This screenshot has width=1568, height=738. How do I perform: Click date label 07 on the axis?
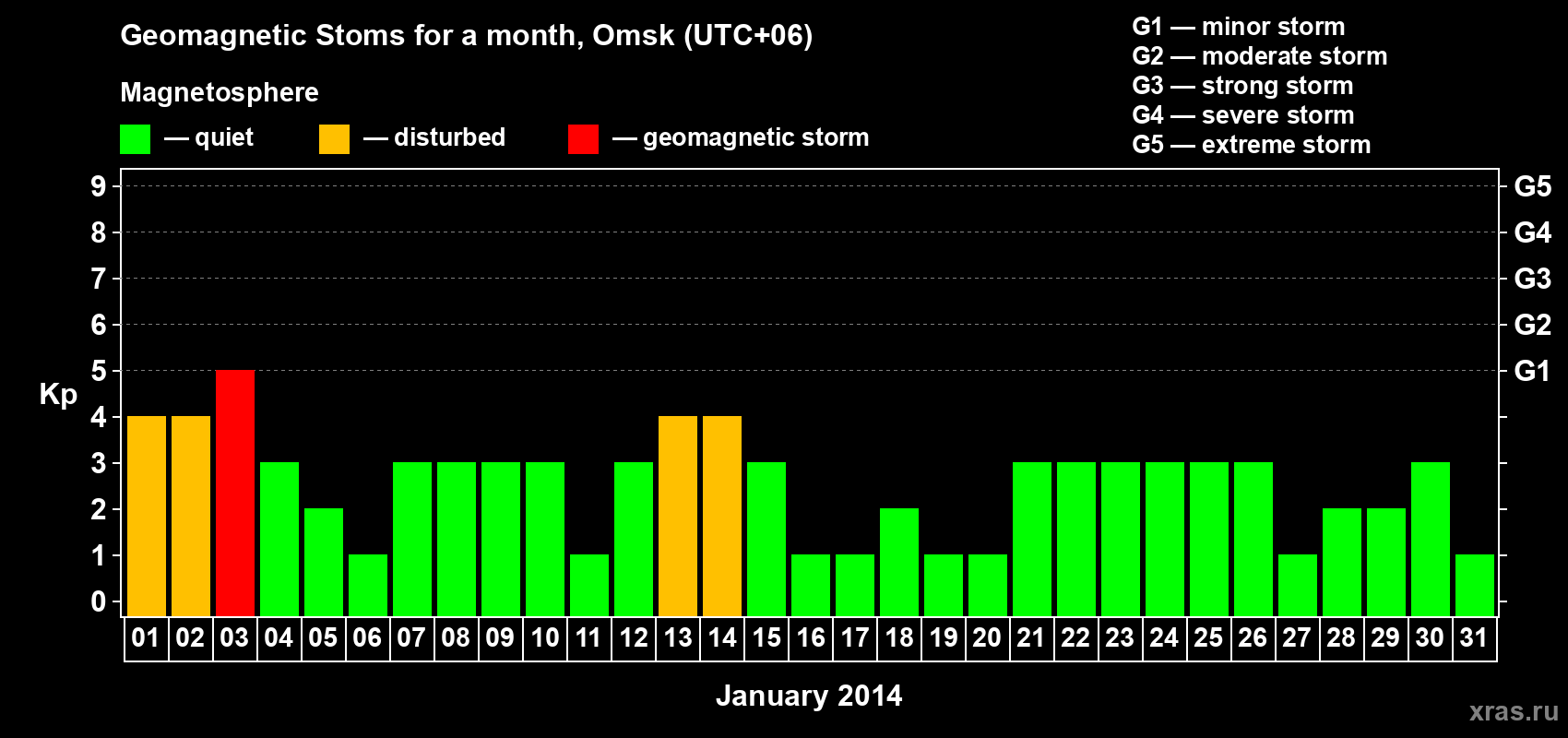[411, 637]
